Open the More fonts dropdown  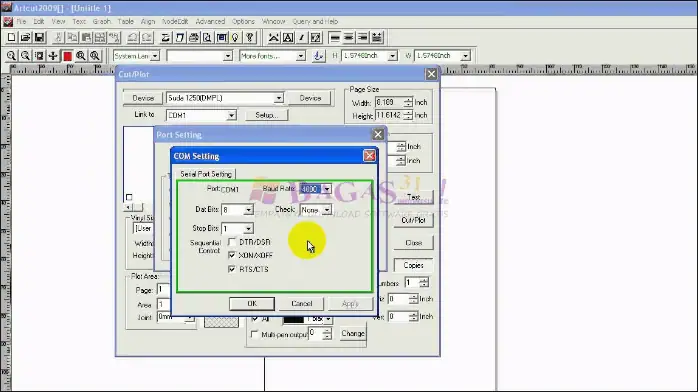pyautogui.click(x=301, y=56)
